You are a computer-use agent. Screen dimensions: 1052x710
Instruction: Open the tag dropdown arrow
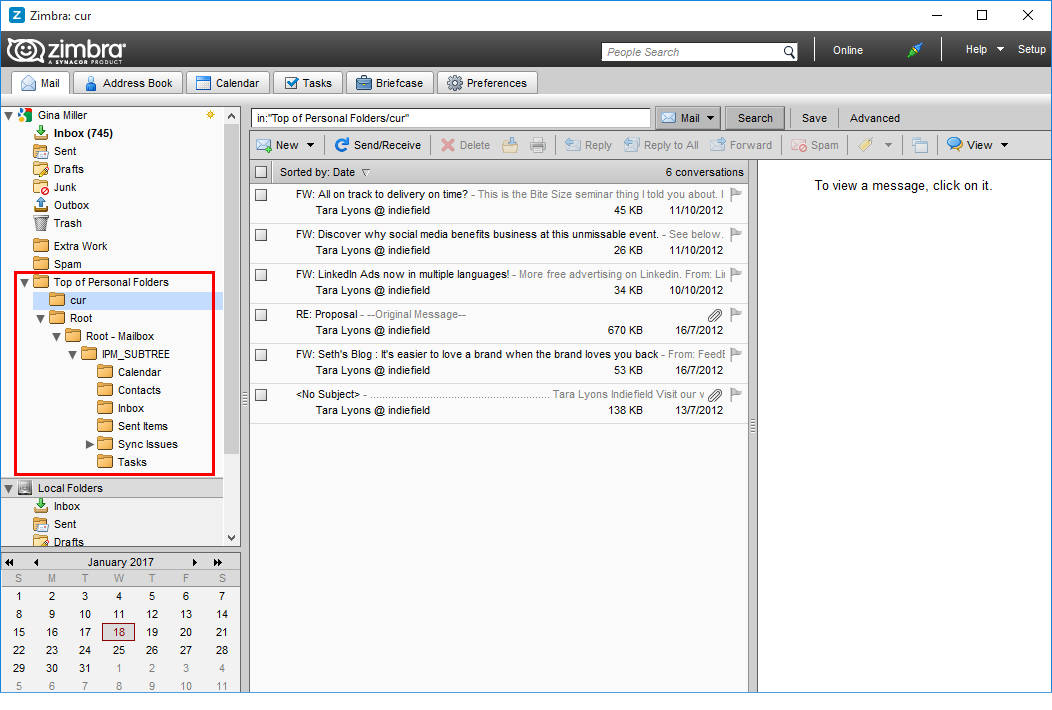[888, 145]
